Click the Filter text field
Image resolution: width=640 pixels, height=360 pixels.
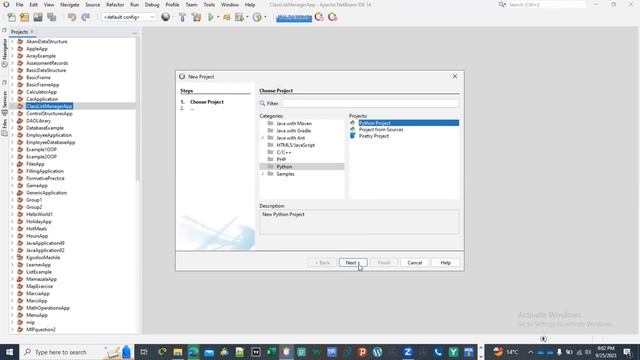point(370,103)
